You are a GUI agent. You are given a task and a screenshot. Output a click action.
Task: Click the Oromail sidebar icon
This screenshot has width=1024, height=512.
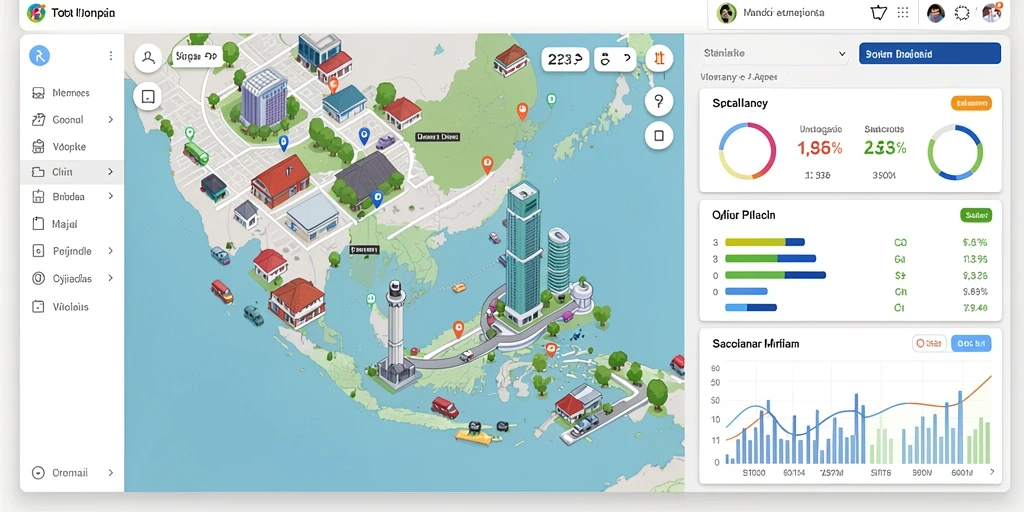tap(38, 472)
